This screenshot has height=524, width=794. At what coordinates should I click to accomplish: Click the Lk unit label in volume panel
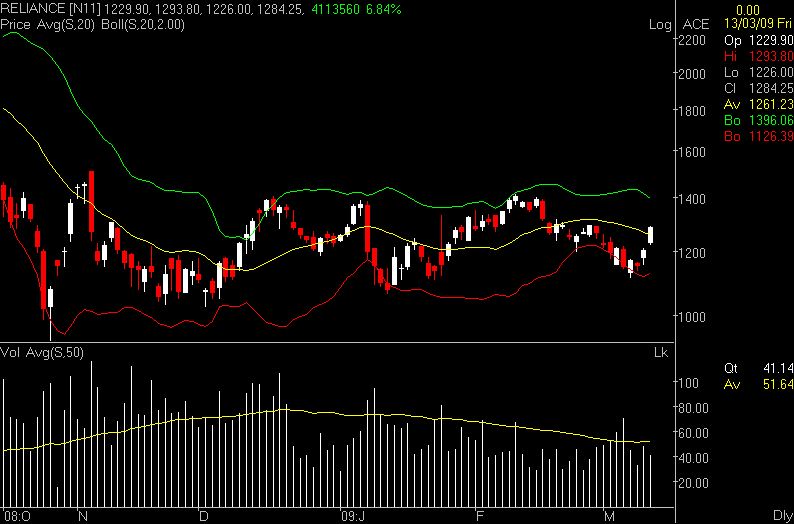661,352
